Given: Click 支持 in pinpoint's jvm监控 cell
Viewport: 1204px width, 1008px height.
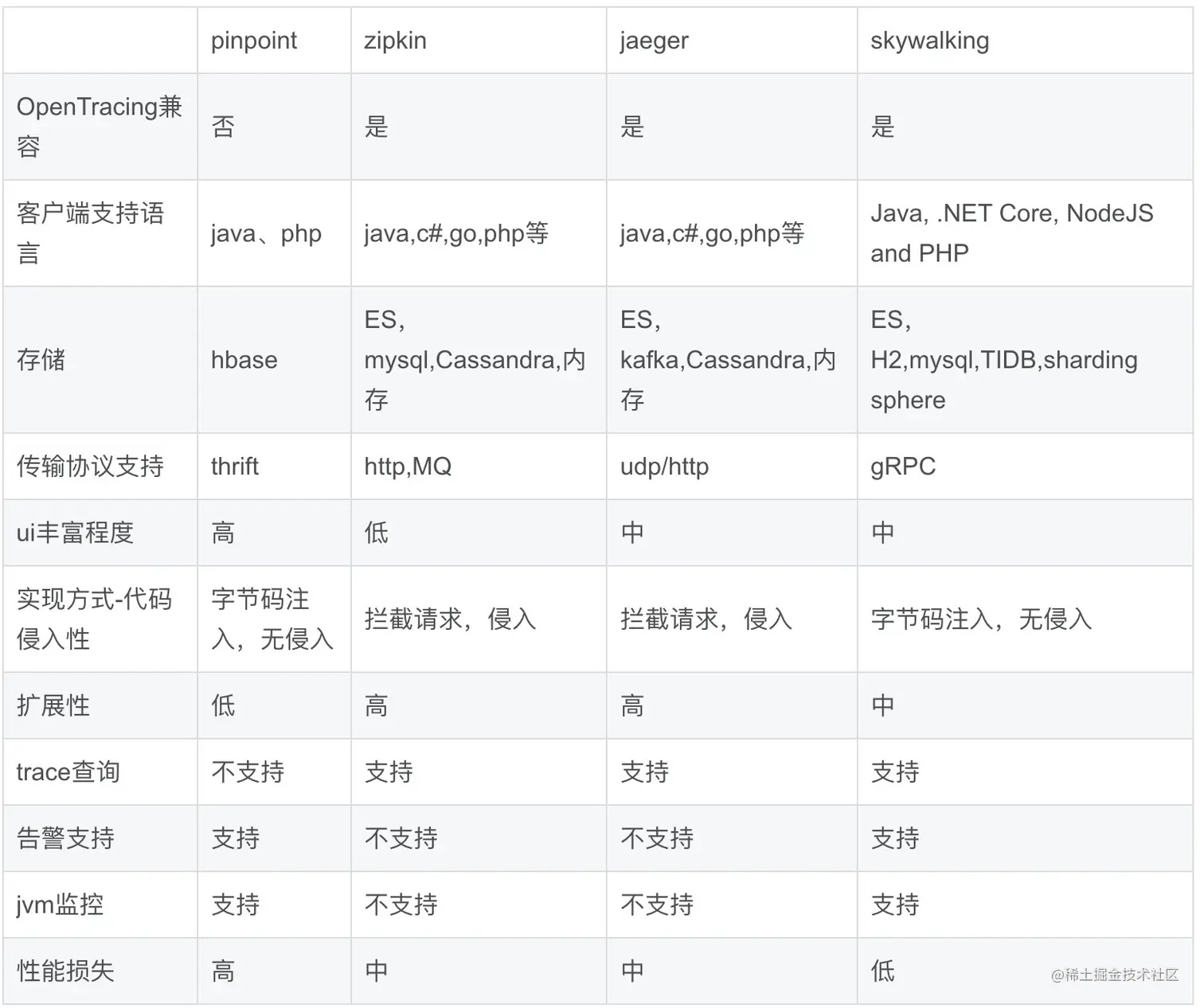Looking at the screenshot, I should tap(235, 904).
